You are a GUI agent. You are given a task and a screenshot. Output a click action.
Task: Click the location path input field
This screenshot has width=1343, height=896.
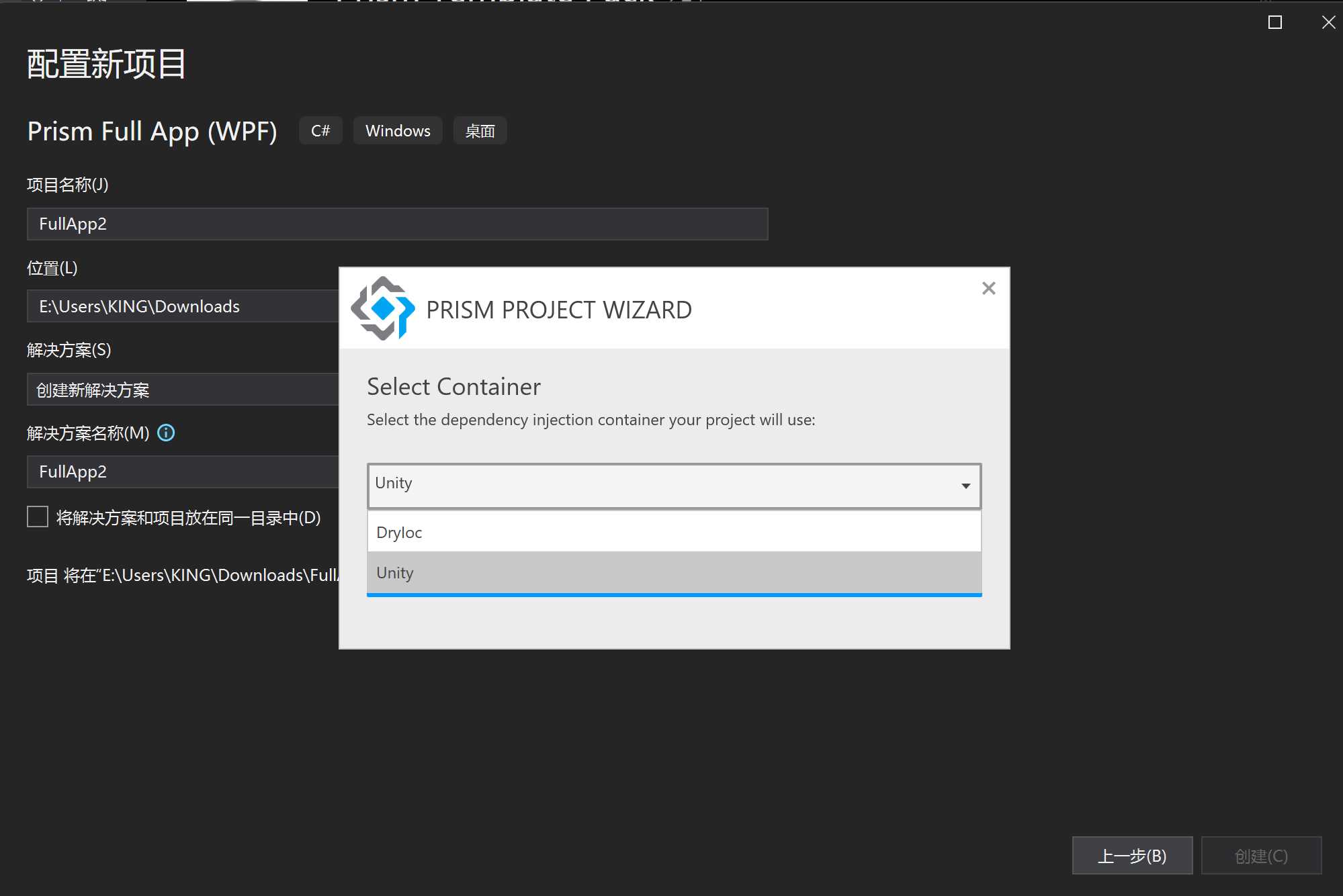pos(183,307)
